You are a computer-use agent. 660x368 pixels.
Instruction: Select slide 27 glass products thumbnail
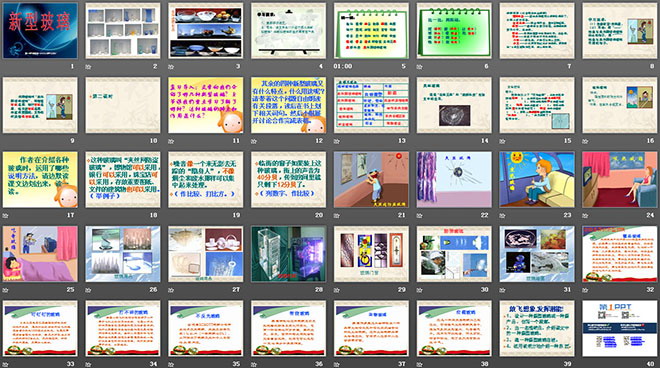[x=205, y=254]
